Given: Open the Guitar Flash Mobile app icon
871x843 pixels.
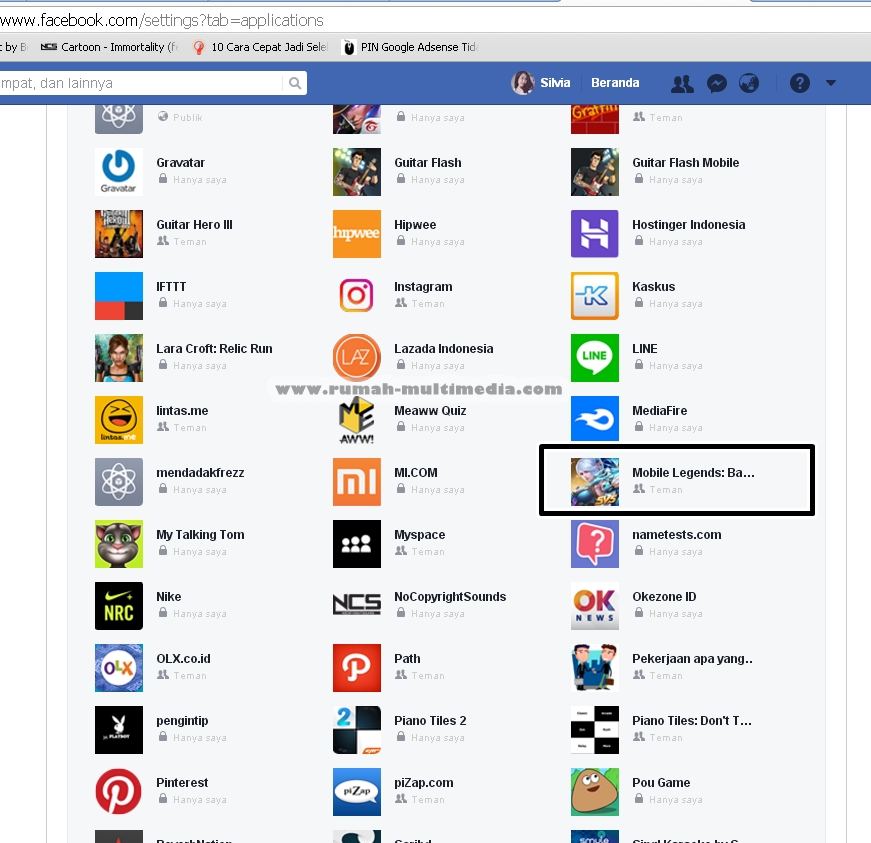Looking at the screenshot, I should point(594,172).
